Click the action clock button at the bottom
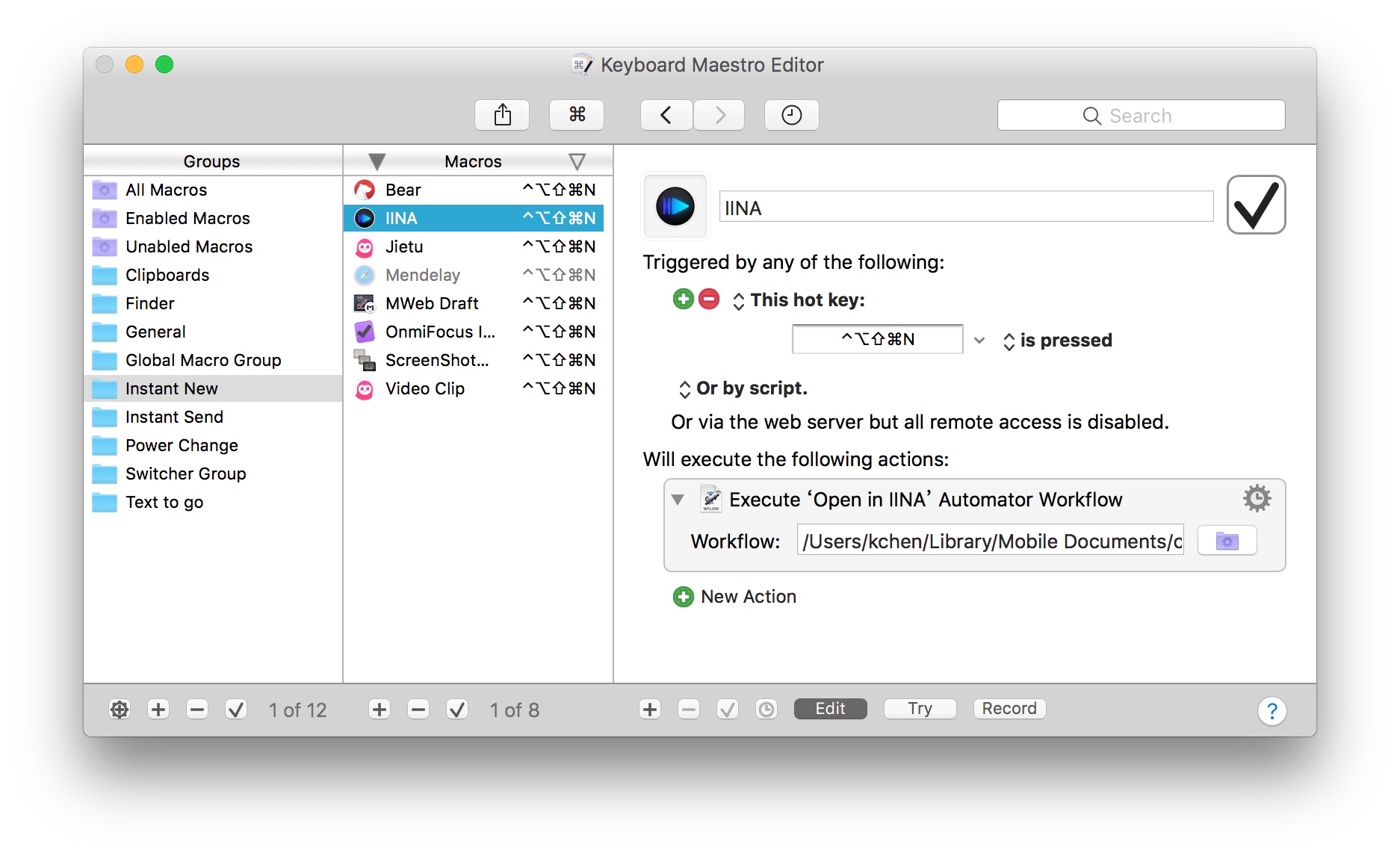Image resolution: width=1400 pixels, height=856 pixels. click(766, 710)
